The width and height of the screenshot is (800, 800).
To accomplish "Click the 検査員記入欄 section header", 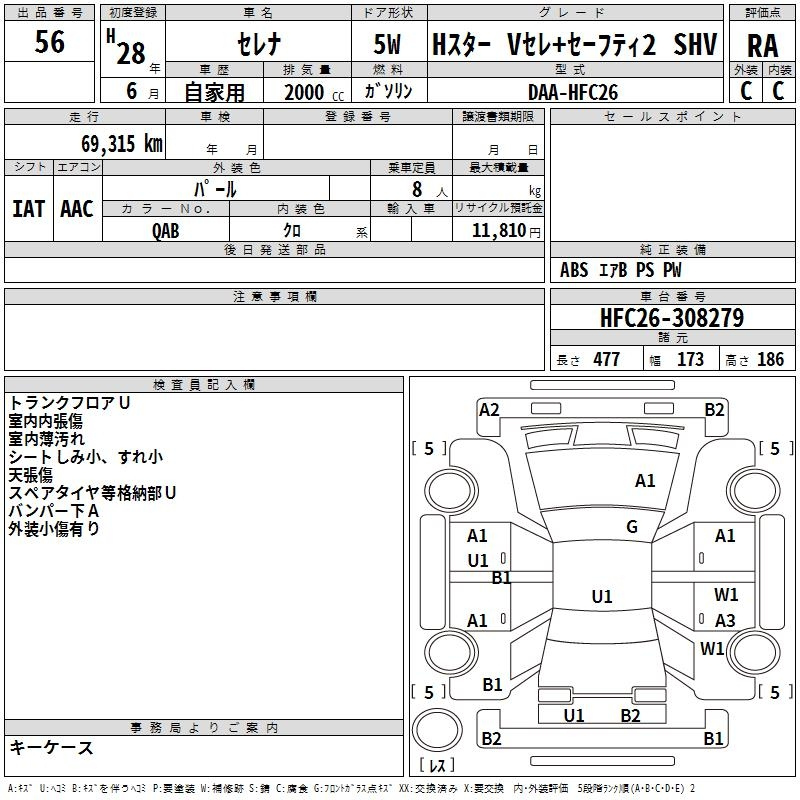I will [x=204, y=385].
